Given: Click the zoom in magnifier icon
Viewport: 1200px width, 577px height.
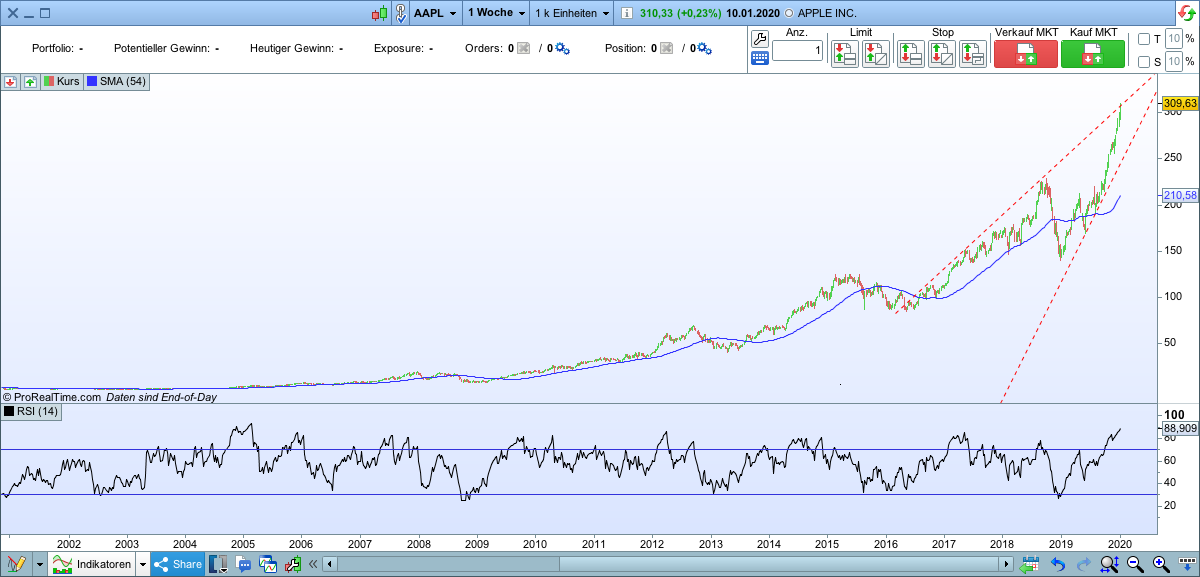Looking at the screenshot, I should tap(1161, 564).
